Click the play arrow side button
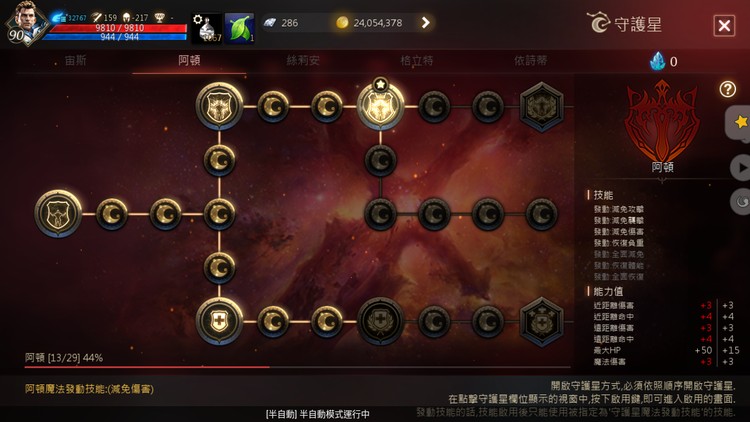 [740, 168]
